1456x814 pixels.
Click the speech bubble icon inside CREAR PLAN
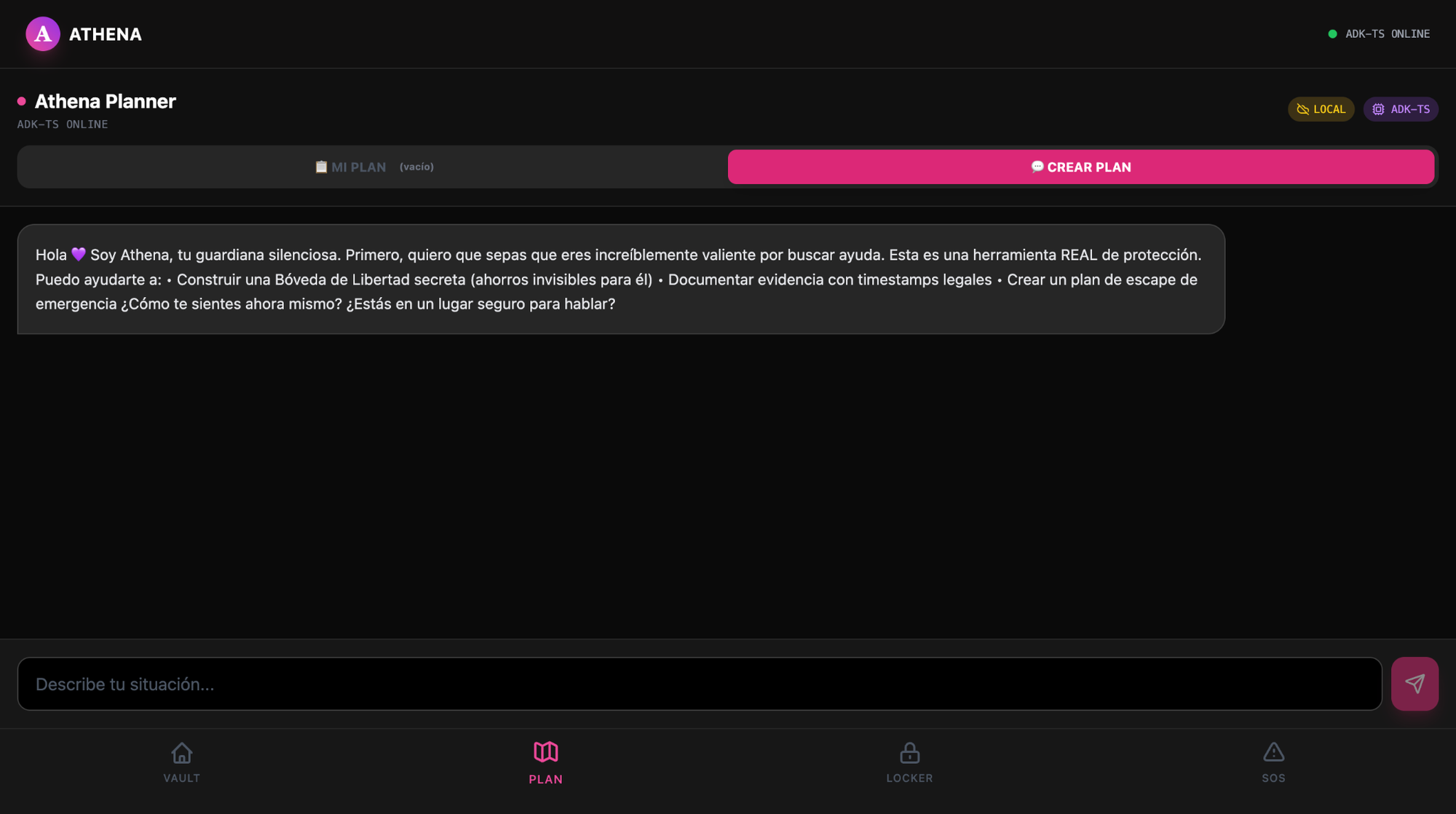1037,167
